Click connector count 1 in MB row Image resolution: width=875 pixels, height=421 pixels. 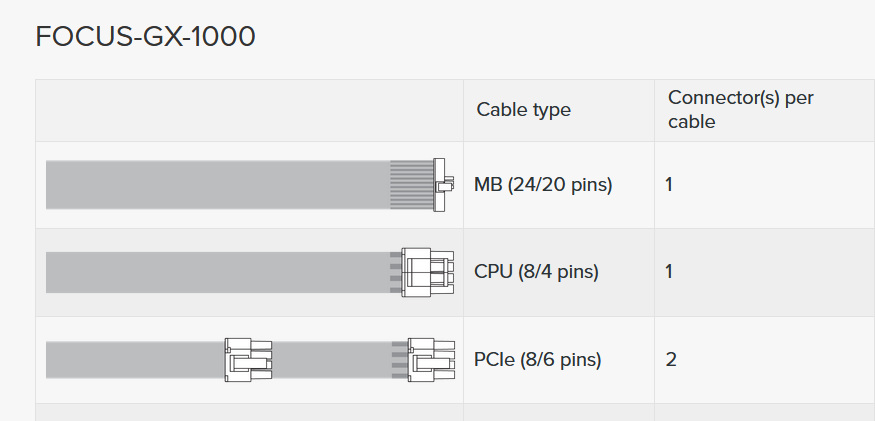click(668, 185)
